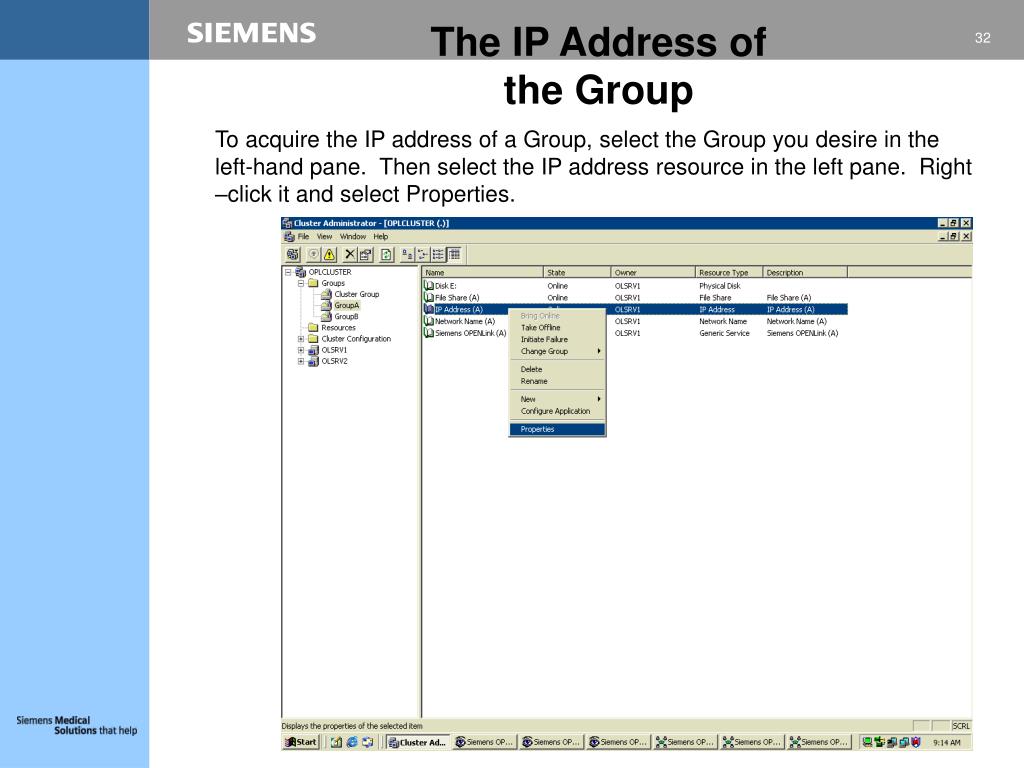The width and height of the screenshot is (1024, 768).
Task: Switch to Large Icons view in toolbar
Action: pyautogui.click(x=407, y=255)
